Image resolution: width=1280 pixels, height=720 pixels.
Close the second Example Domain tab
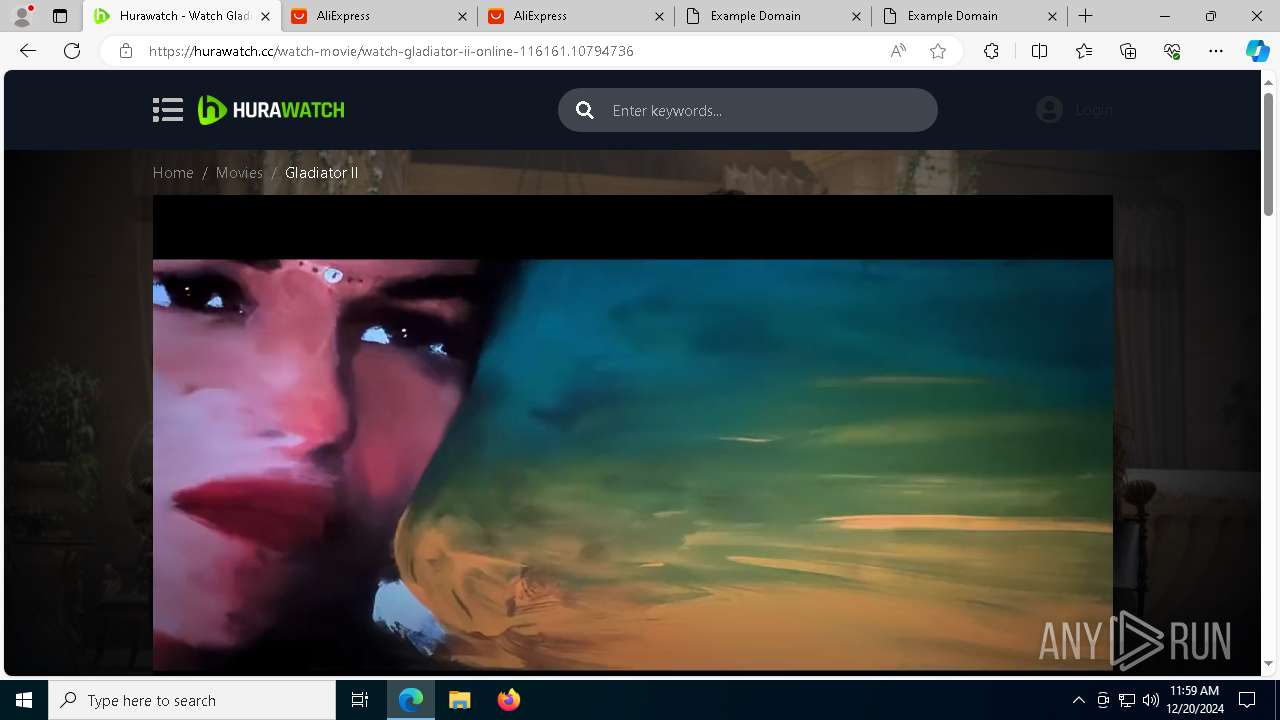coord(1053,16)
